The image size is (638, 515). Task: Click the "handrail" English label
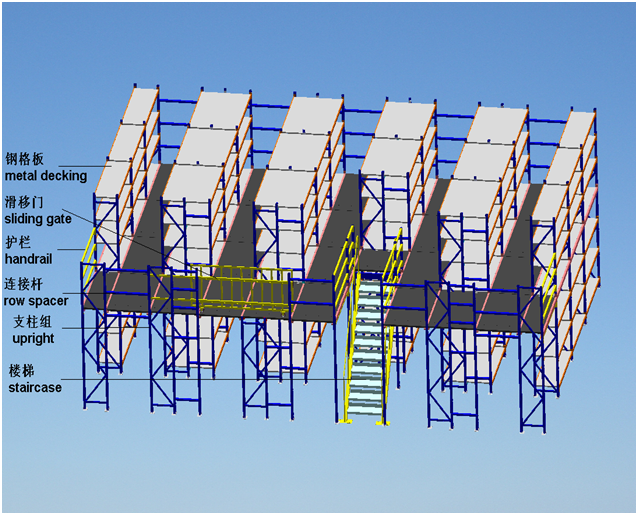point(27,258)
